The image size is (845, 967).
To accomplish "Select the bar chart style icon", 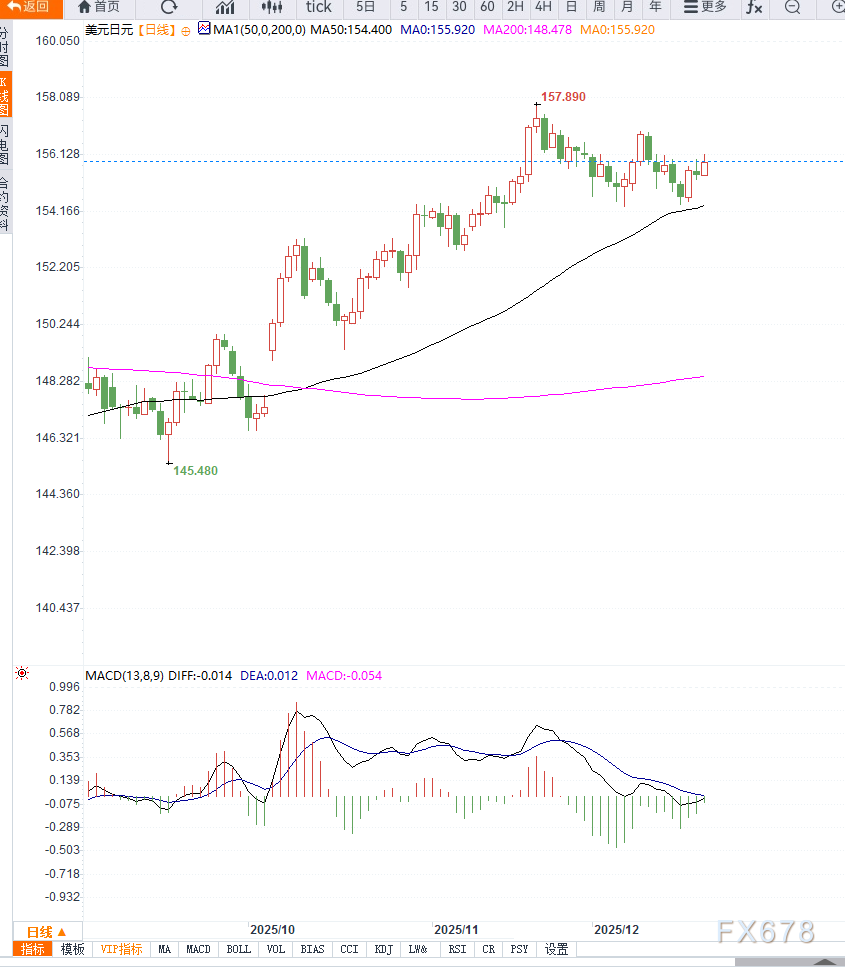I will pos(225,7).
